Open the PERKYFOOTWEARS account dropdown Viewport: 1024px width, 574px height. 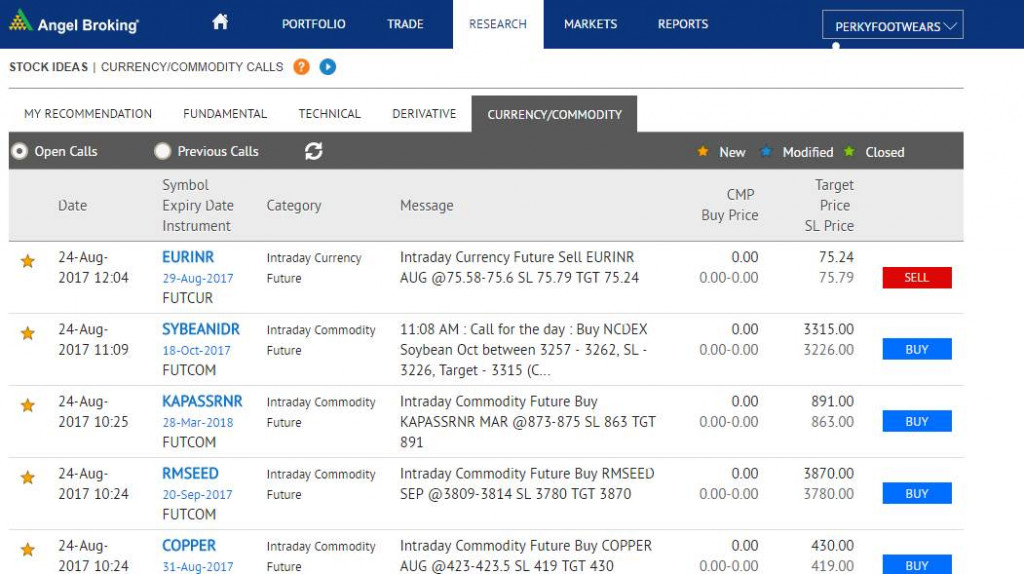(892, 26)
